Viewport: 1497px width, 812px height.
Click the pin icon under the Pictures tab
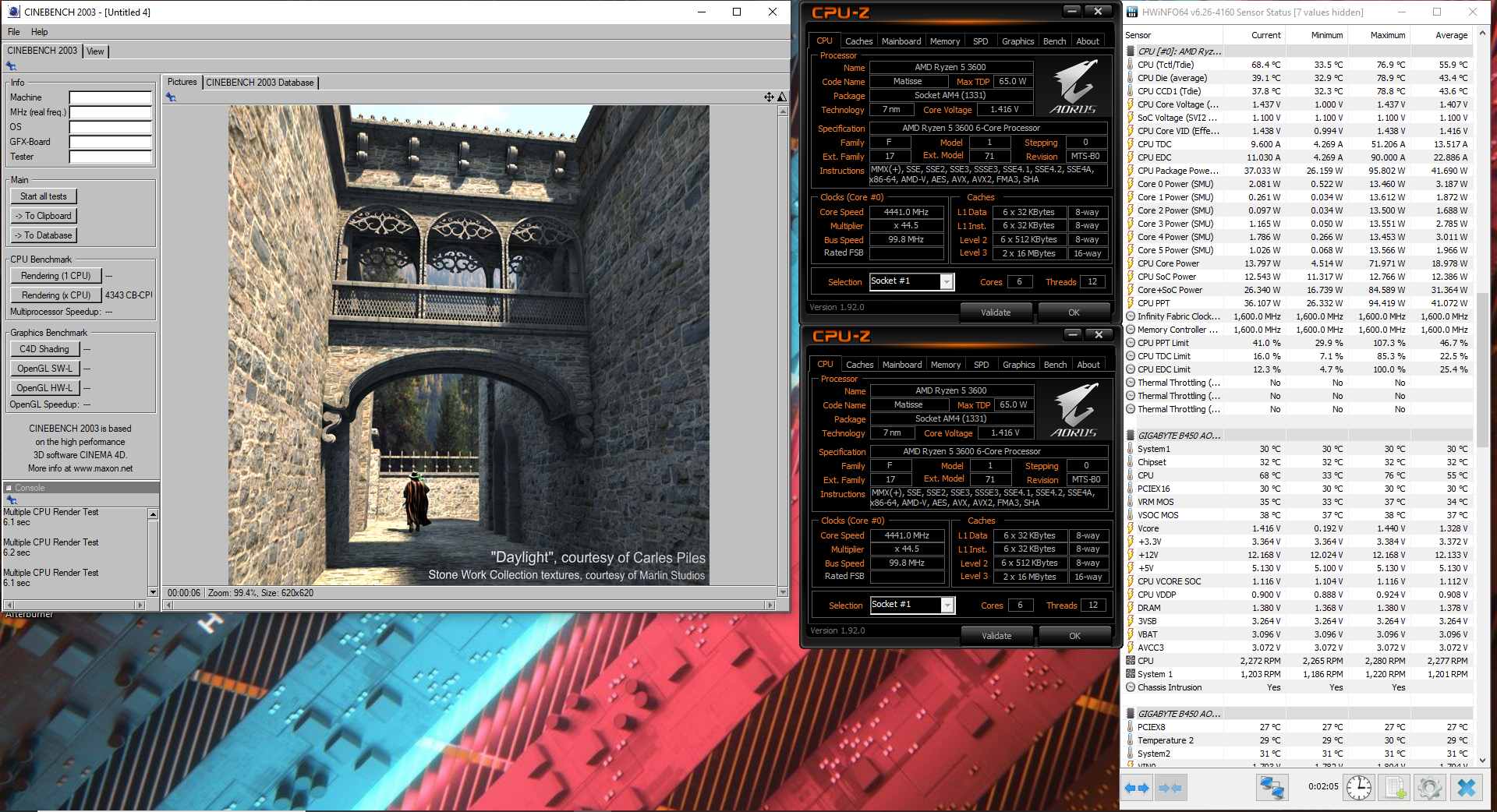[x=171, y=97]
